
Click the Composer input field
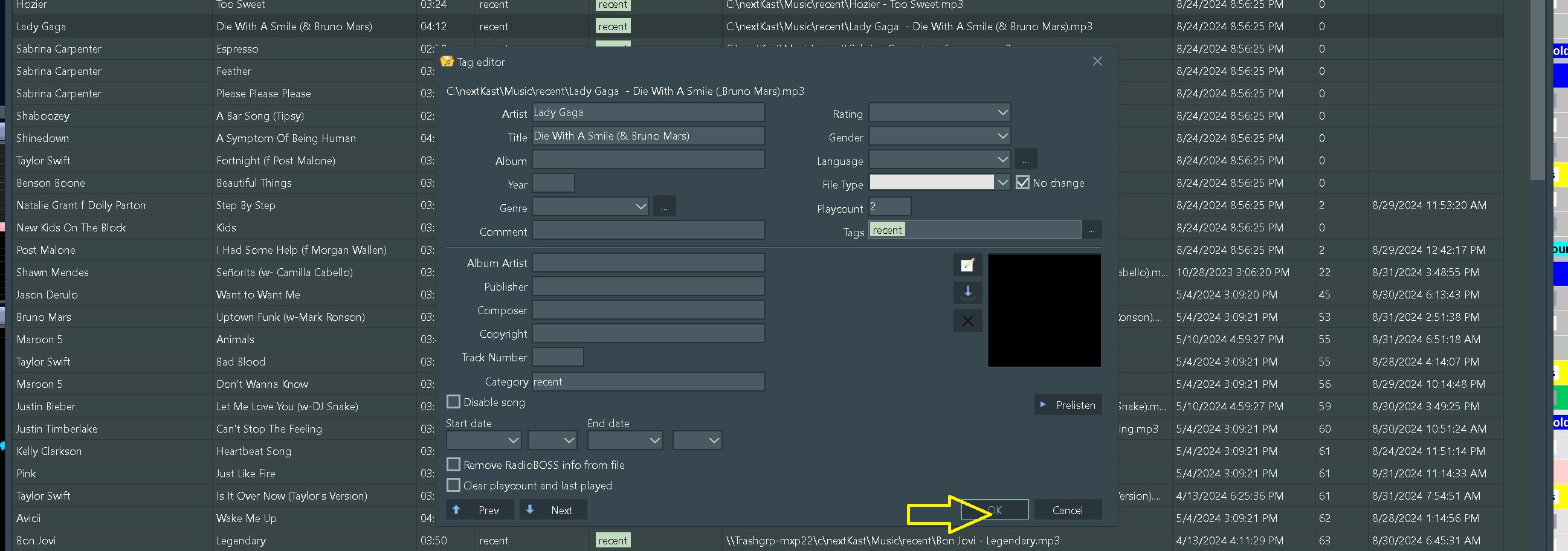coord(648,311)
